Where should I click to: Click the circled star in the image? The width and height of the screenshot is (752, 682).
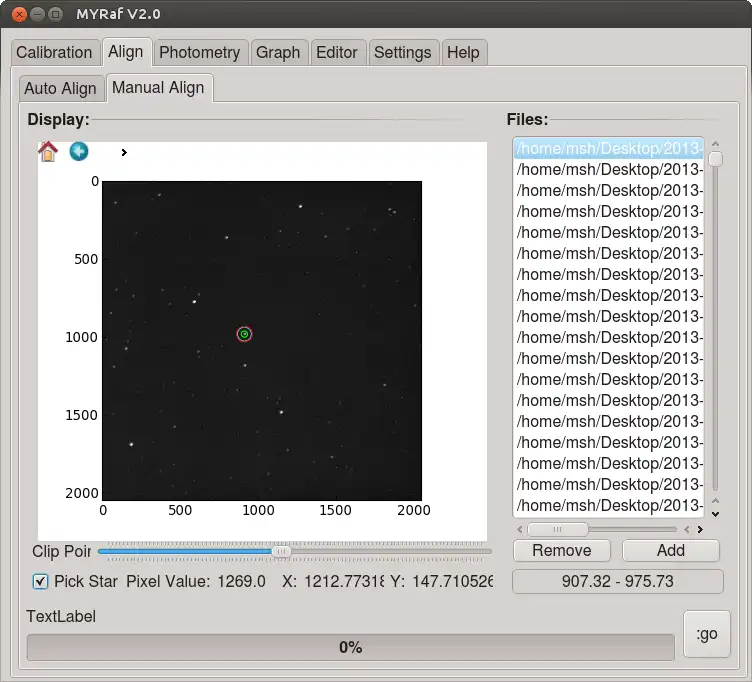coord(244,334)
